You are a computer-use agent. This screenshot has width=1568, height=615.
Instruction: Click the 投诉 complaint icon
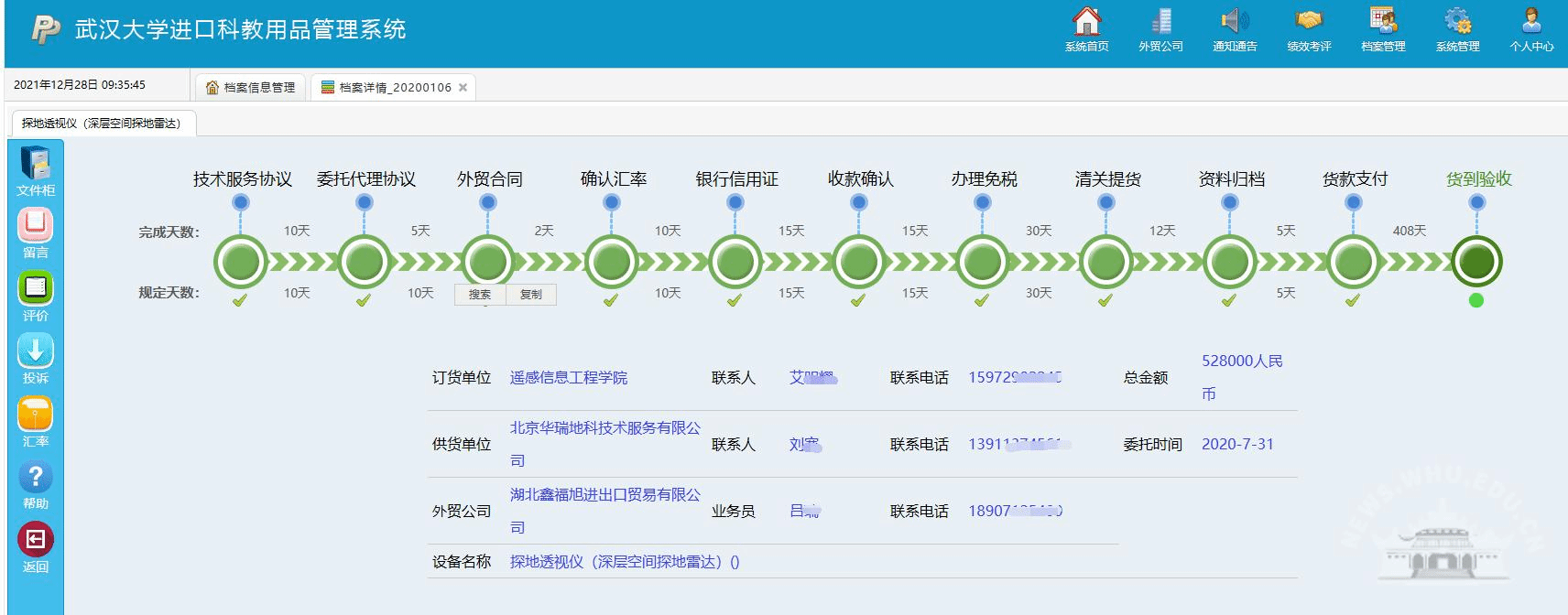pos(35,351)
